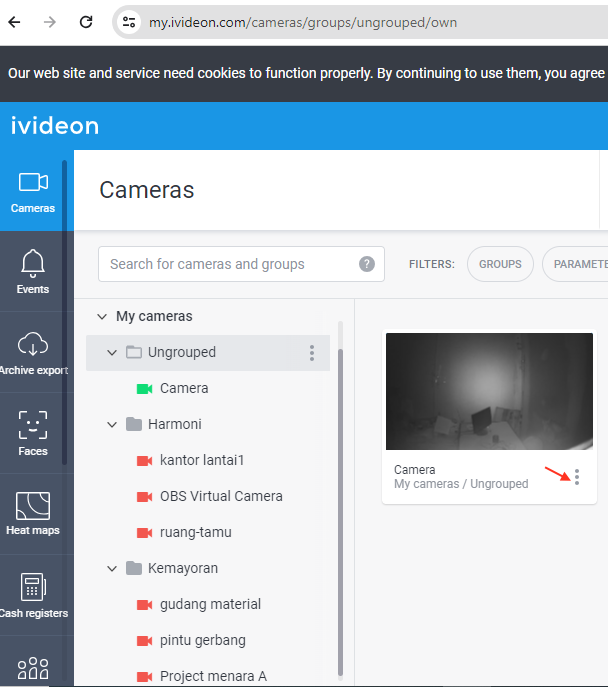Select kantor lantai1 camera
608x687 pixels.
(x=202, y=460)
